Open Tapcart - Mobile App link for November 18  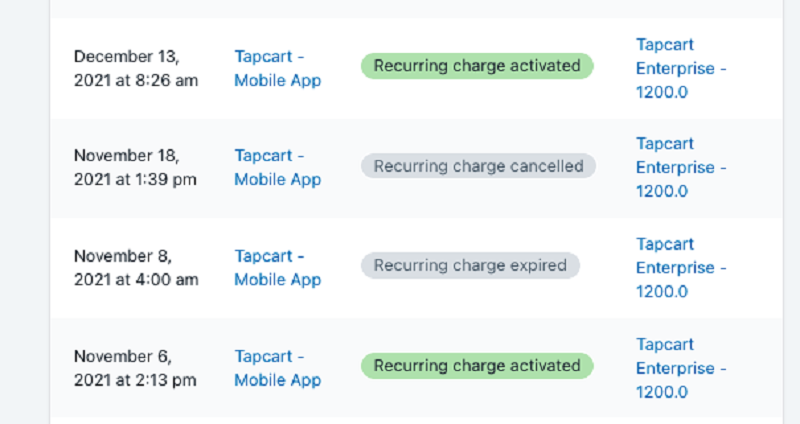coord(277,168)
